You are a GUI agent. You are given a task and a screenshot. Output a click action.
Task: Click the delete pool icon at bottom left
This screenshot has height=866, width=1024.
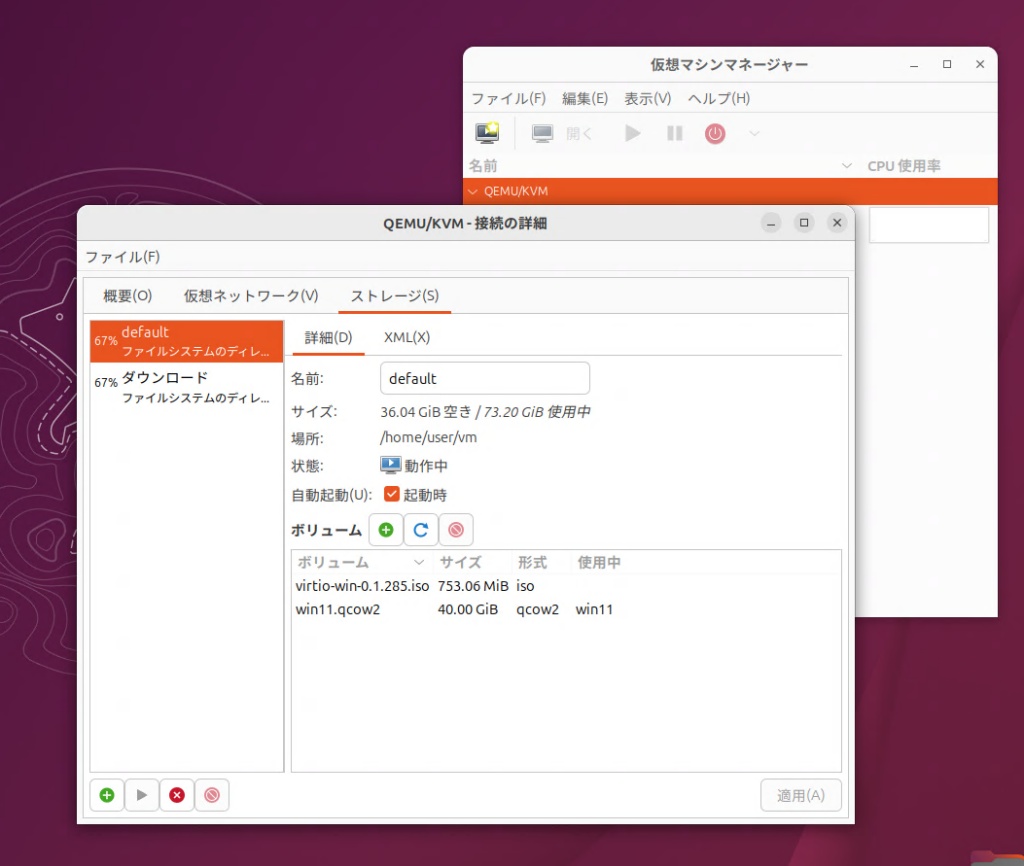pos(212,795)
